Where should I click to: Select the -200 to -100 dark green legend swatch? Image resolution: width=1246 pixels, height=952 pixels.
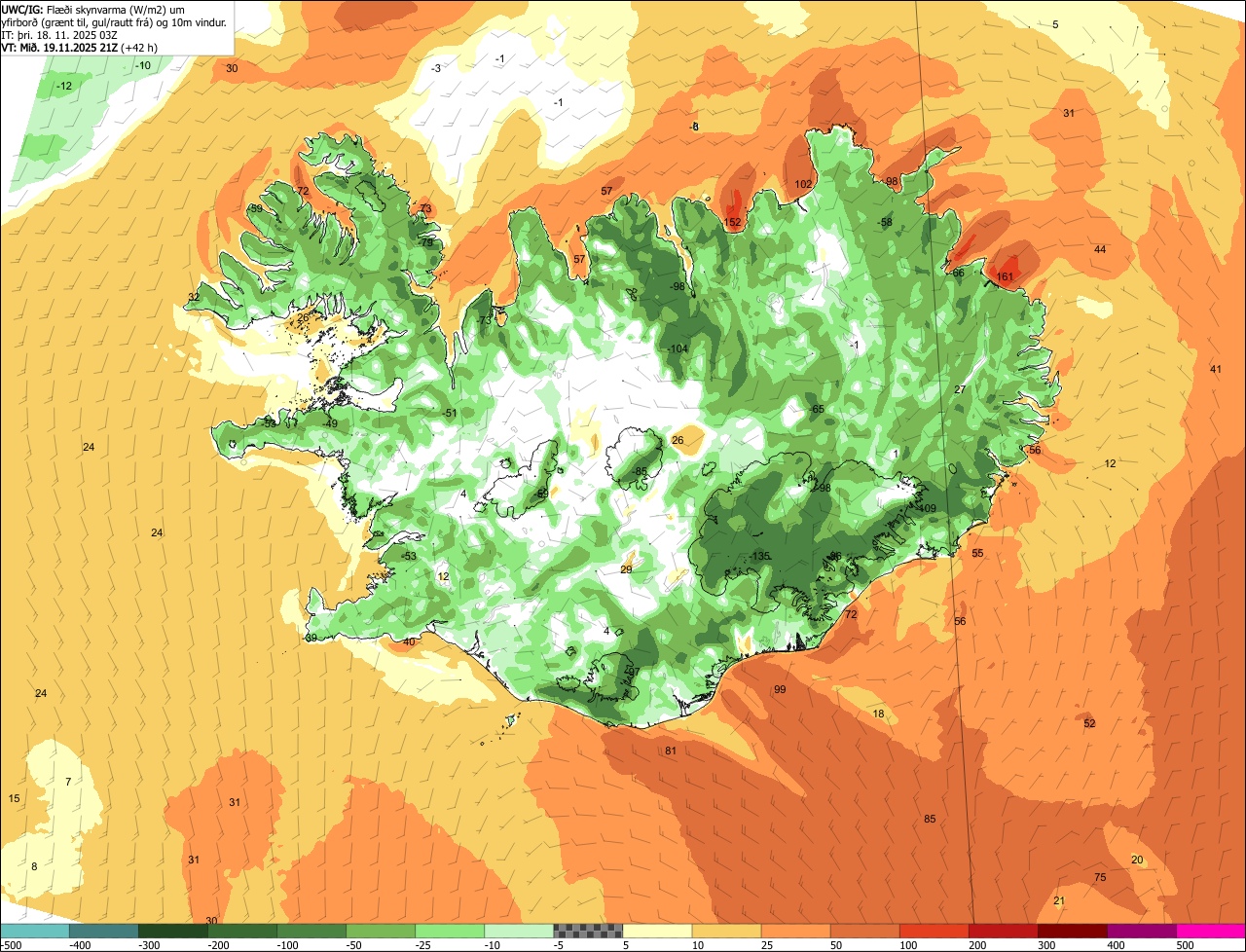pos(242,930)
